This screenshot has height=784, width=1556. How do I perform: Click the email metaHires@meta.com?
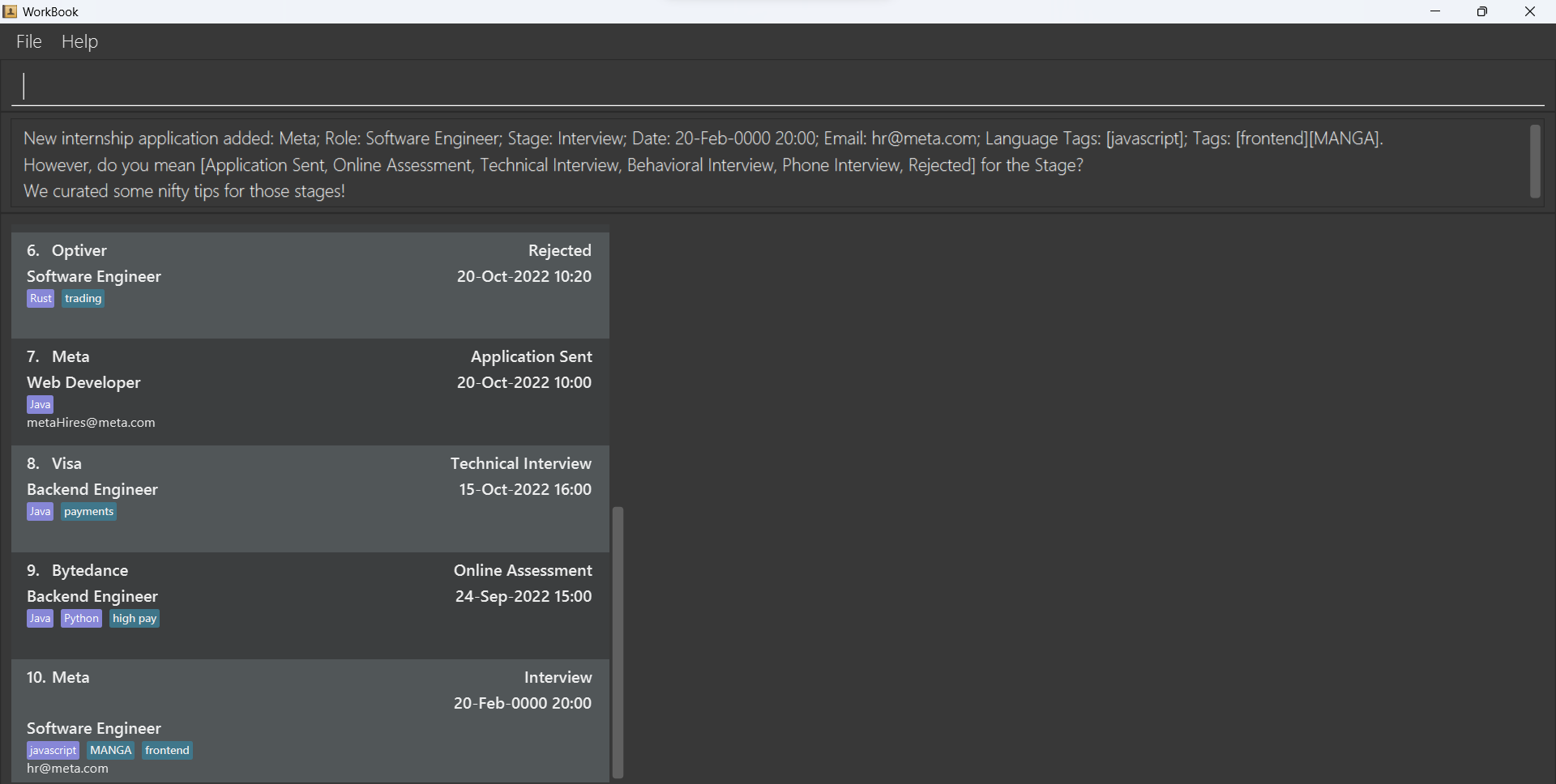point(91,423)
